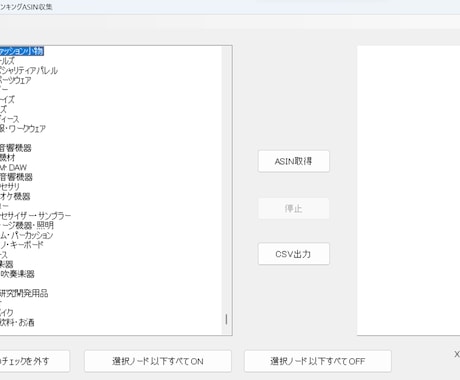Select the セサイザー・サンプラー tree row
The height and width of the screenshot is (380, 460).
35,216
